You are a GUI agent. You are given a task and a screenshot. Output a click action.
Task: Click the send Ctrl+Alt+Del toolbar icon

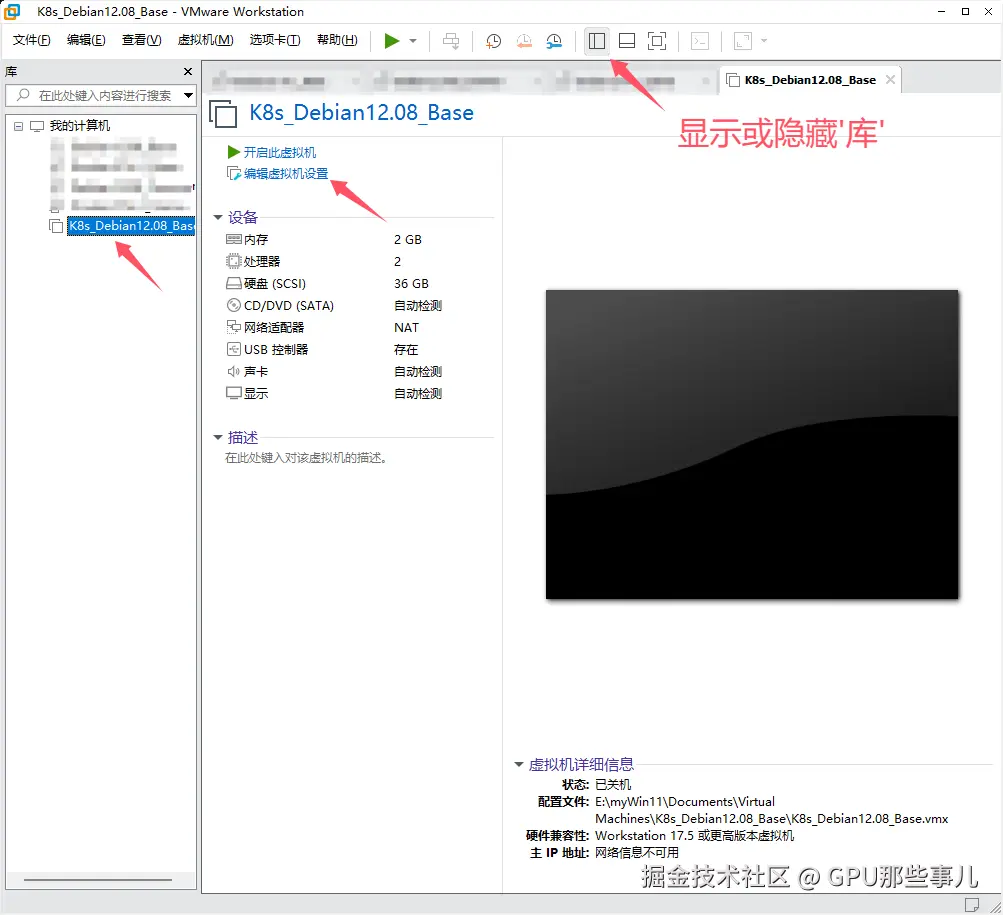tap(451, 41)
